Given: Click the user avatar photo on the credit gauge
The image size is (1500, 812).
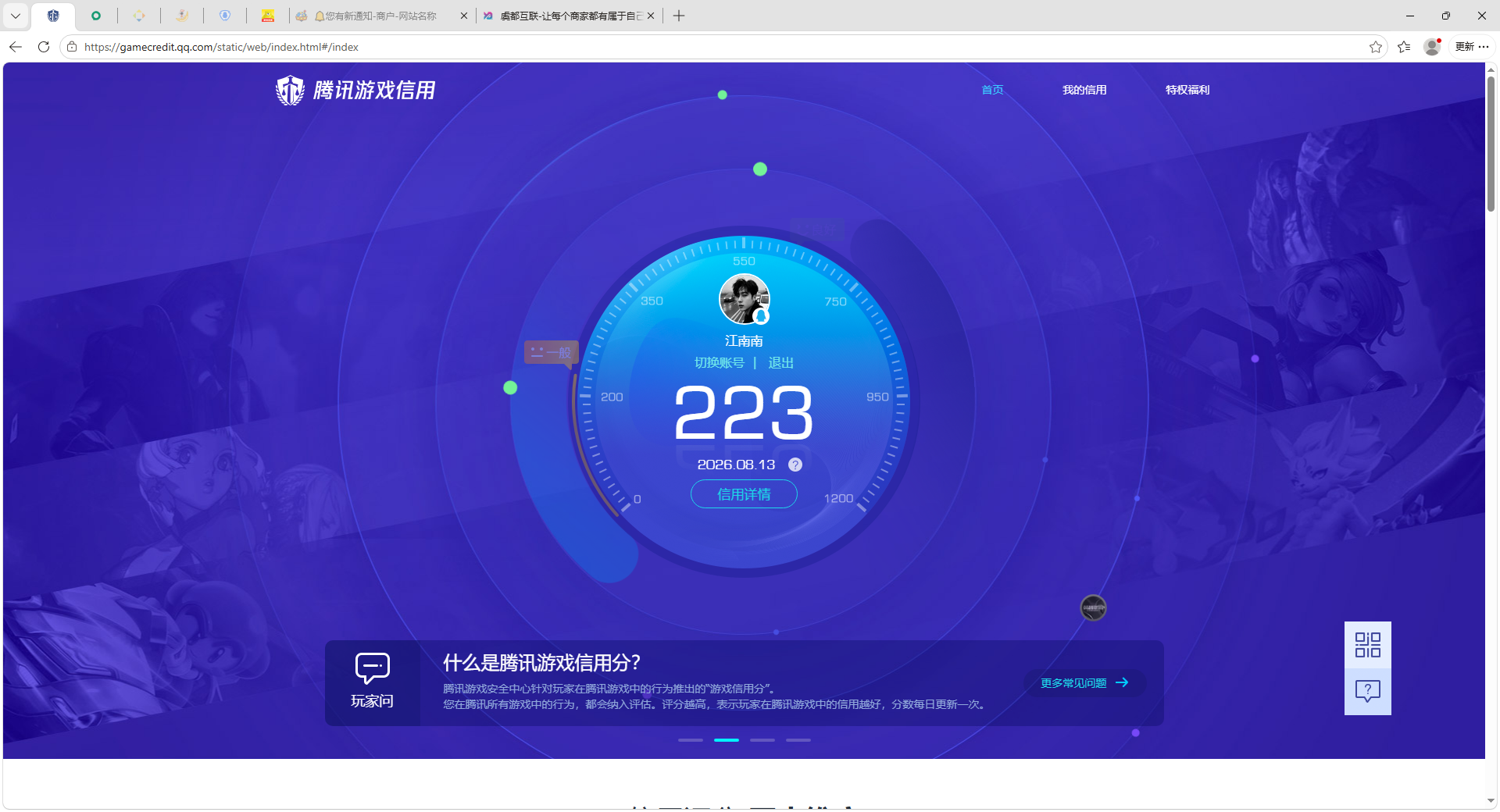Looking at the screenshot, I should [x=744, y=298].
